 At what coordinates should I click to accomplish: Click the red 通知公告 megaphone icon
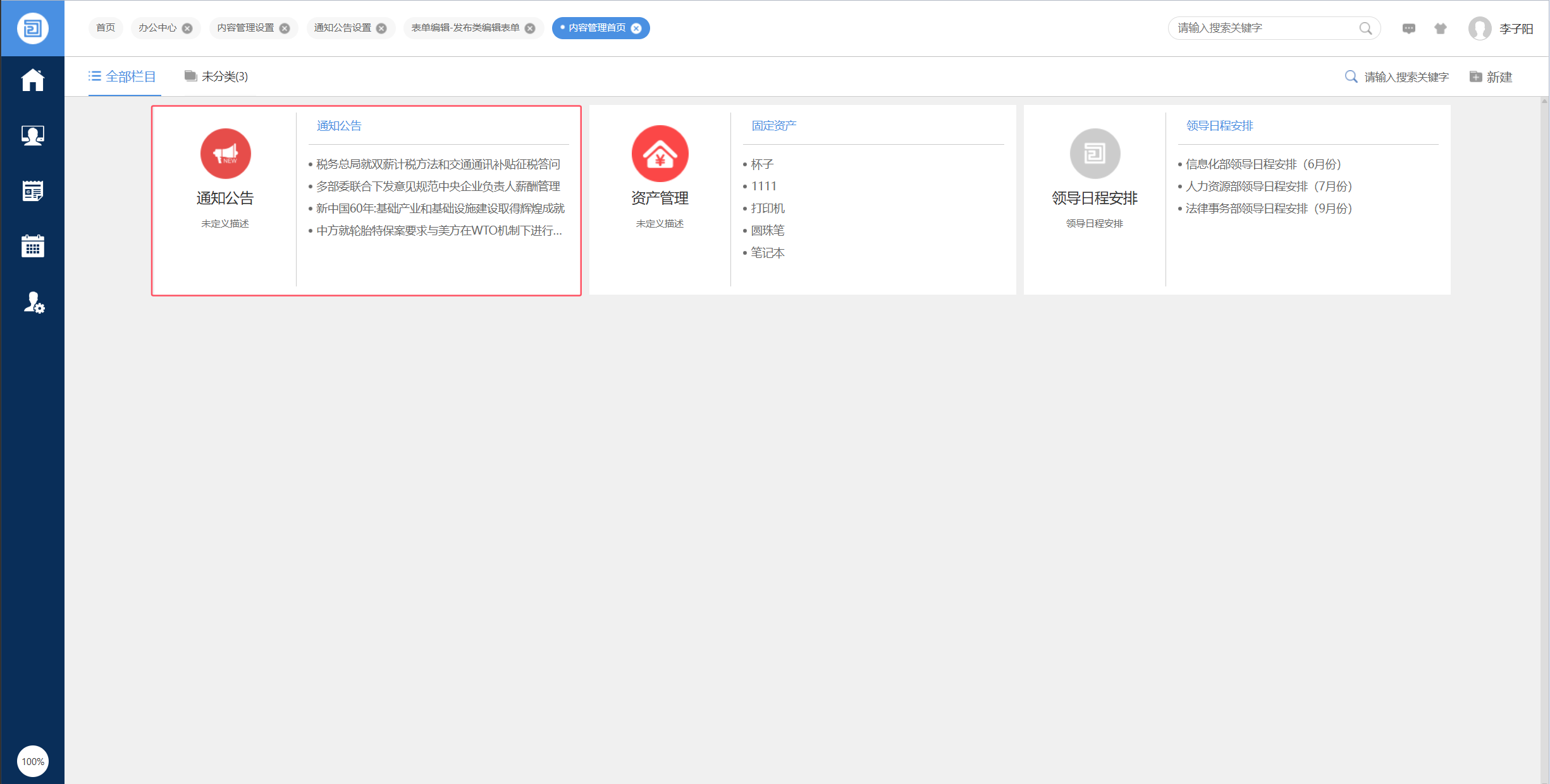pos(225,154)
